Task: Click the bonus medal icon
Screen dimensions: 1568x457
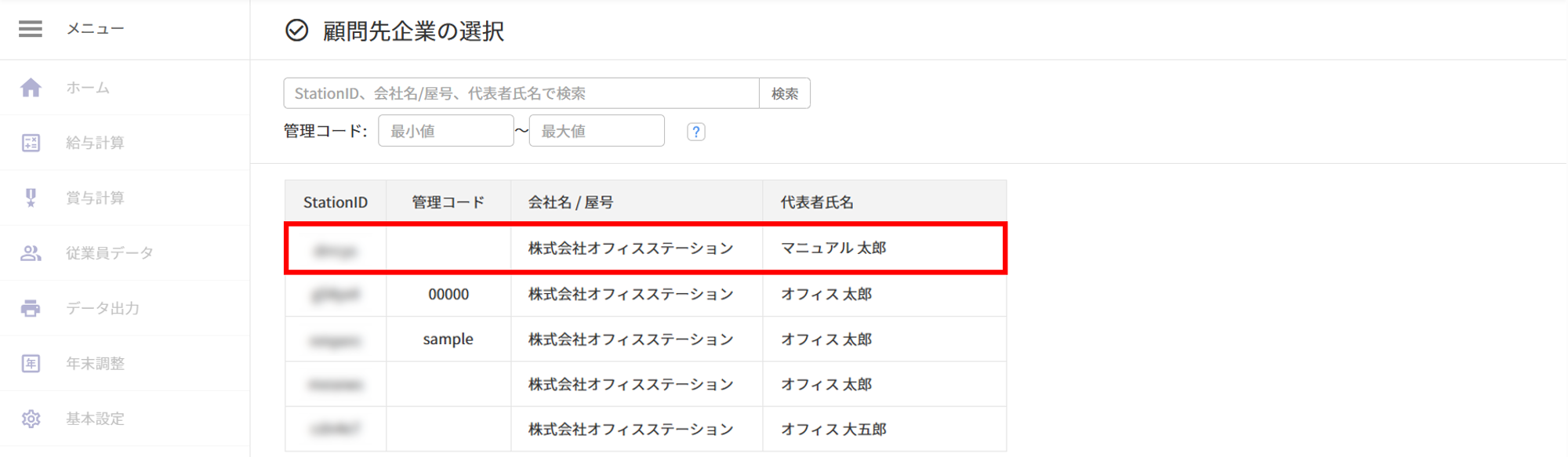Action: click(31, 198)
